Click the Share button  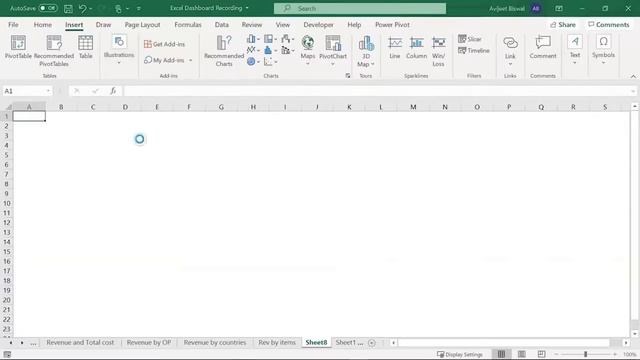(x=563, y=25)
